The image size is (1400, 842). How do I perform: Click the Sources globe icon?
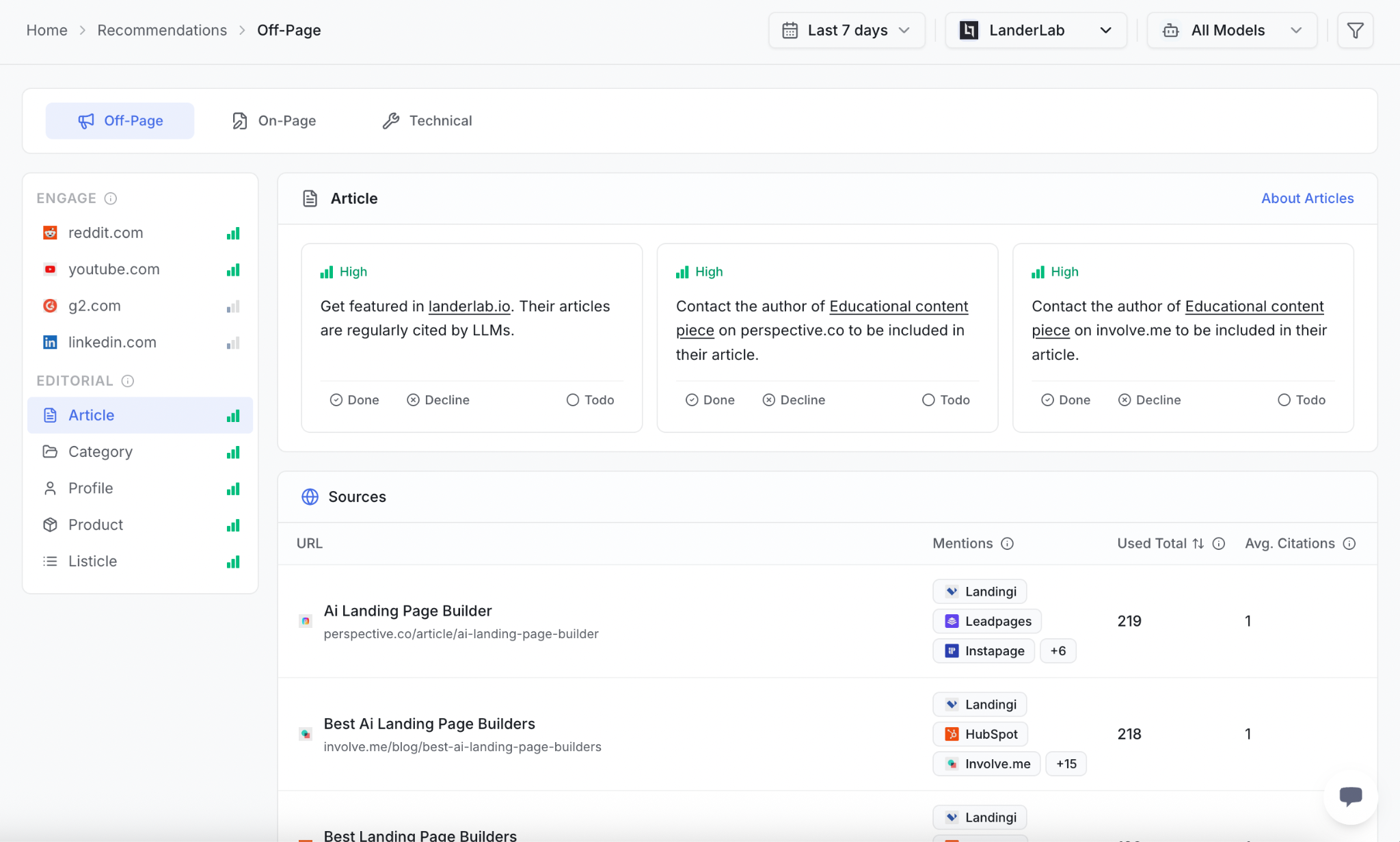click(x=310, y=497)
